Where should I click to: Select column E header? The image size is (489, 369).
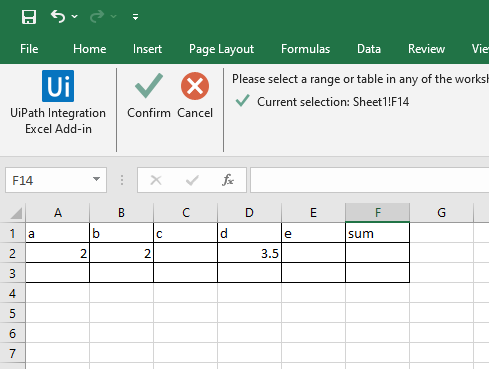click(313, 213)
